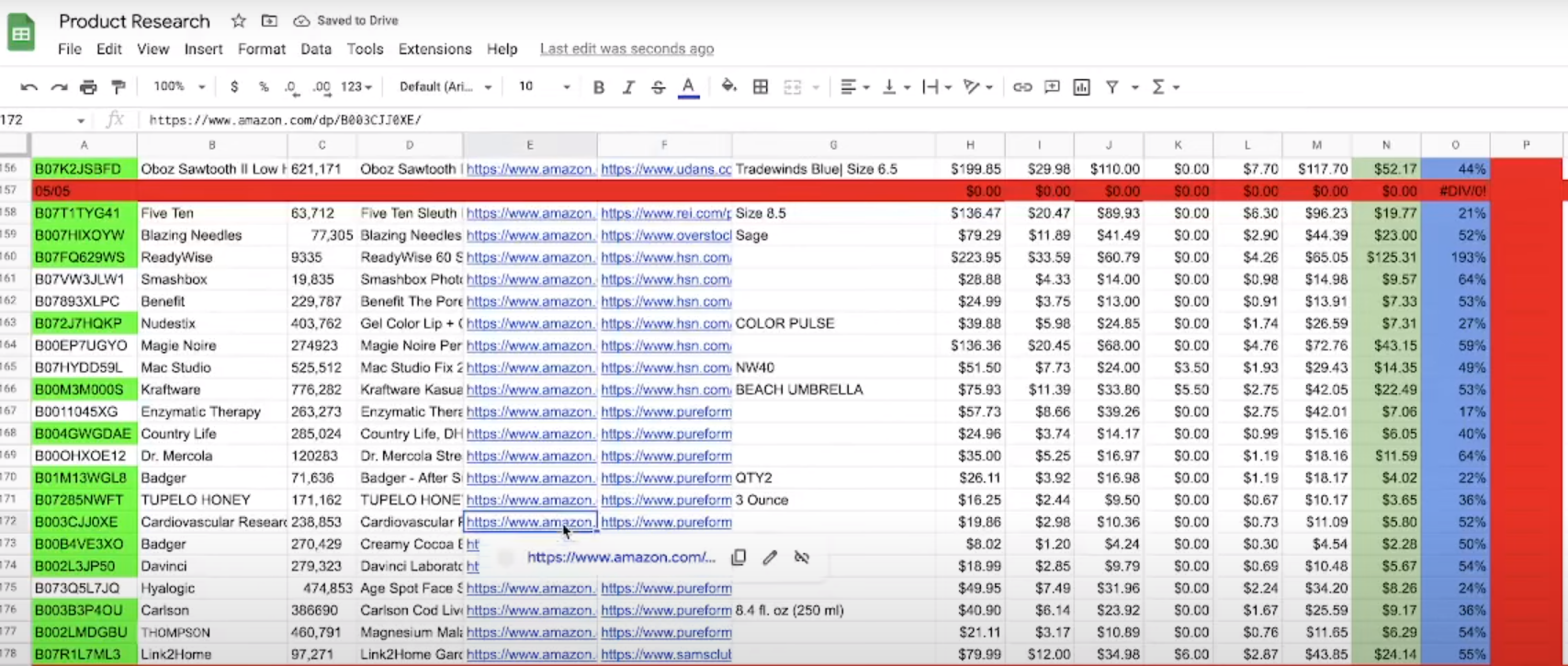The height and width of the screenshot is (666, 1568).
Task: Open the text color picker
Action: pos(688,87)
